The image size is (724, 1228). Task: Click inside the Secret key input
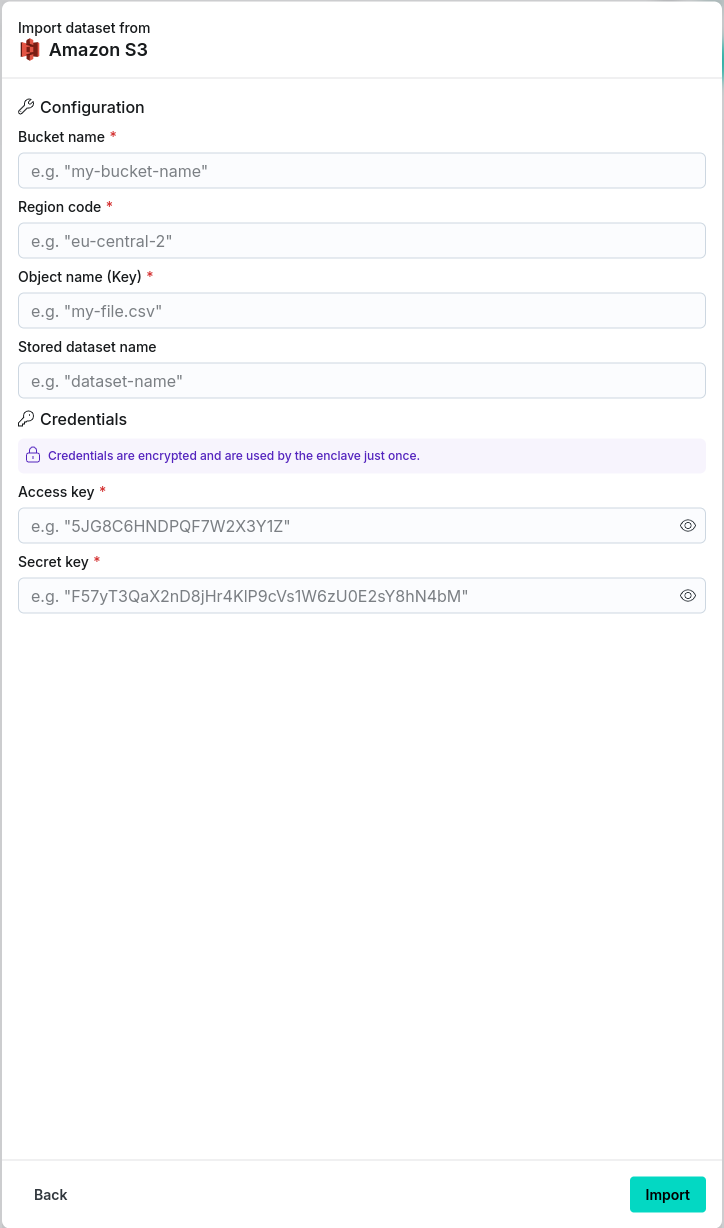(346, 595)
